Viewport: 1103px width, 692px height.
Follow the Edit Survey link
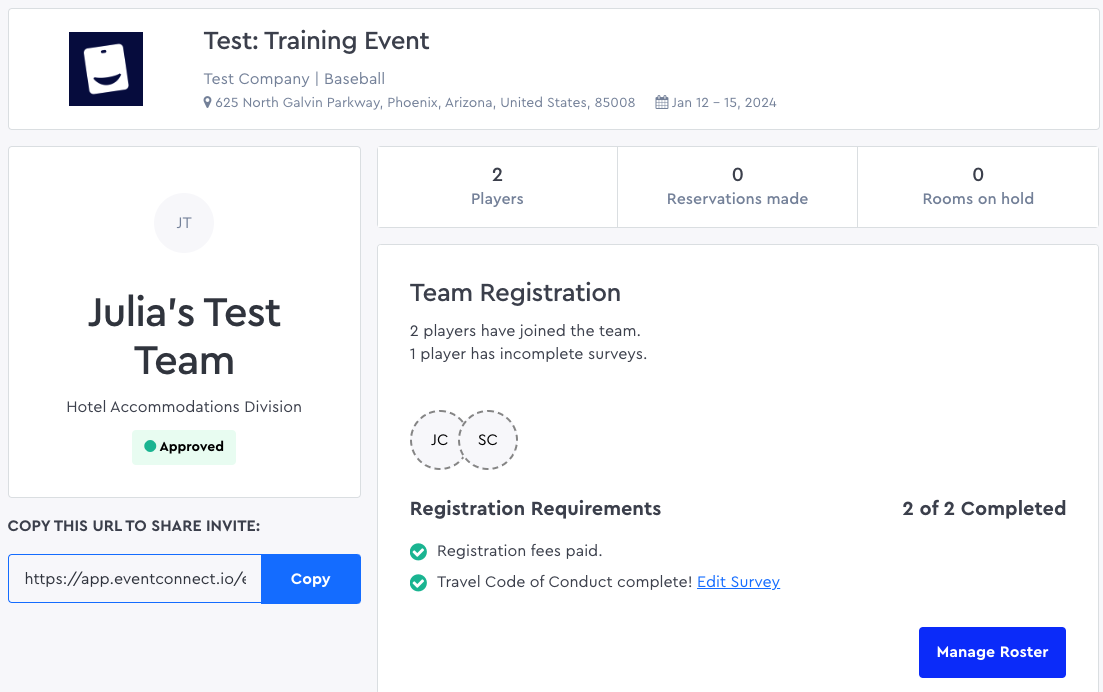738,582
